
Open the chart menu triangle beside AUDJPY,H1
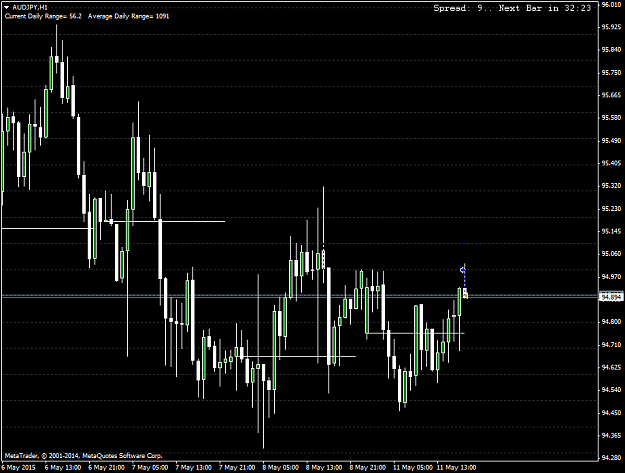coord(7,7)
